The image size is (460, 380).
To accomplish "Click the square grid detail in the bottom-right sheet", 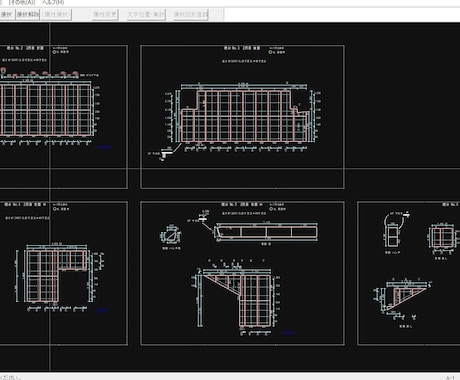I will pyautogui.click(x=442, y=237).
